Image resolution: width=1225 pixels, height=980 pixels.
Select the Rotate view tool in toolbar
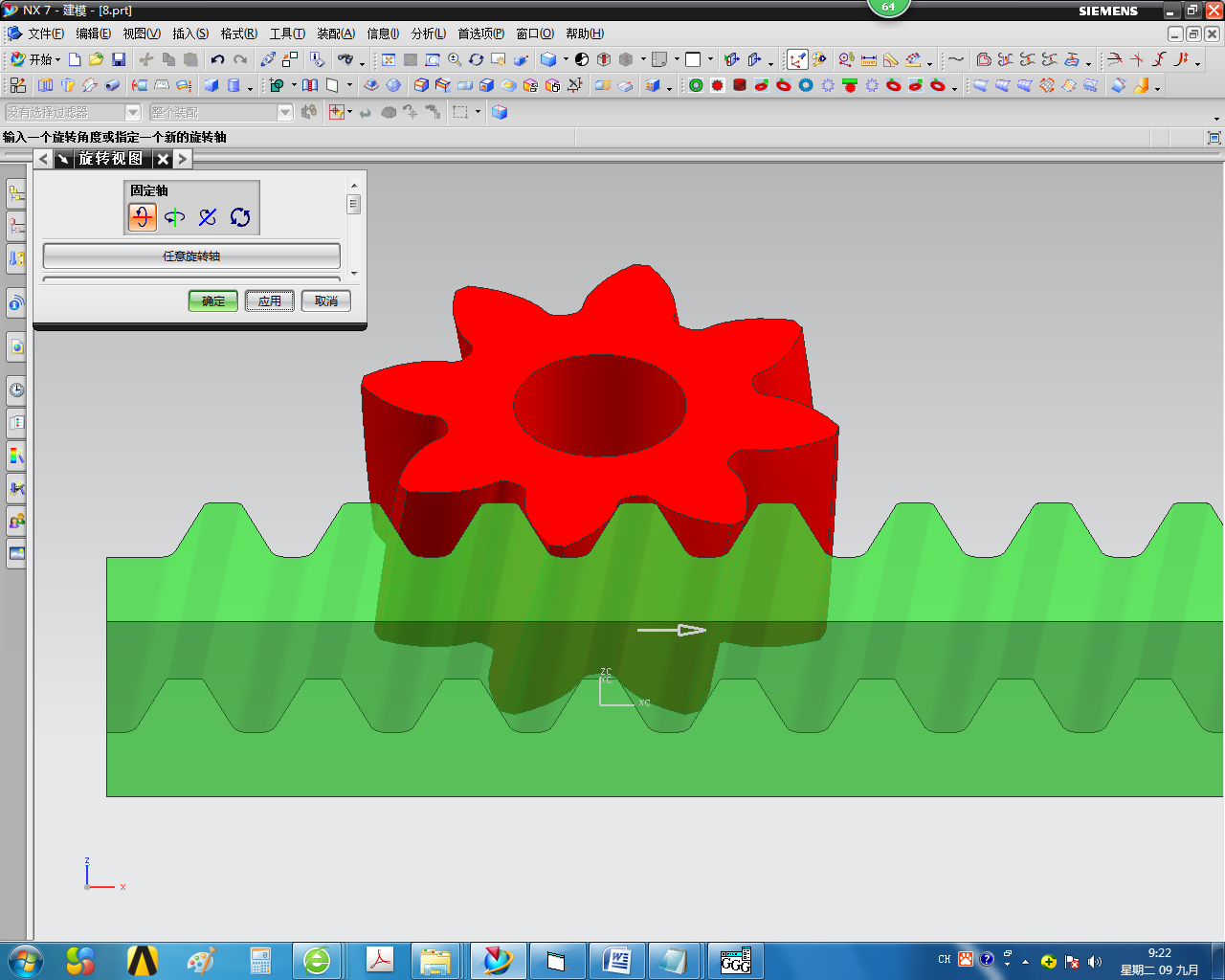[x=476, y=59]
